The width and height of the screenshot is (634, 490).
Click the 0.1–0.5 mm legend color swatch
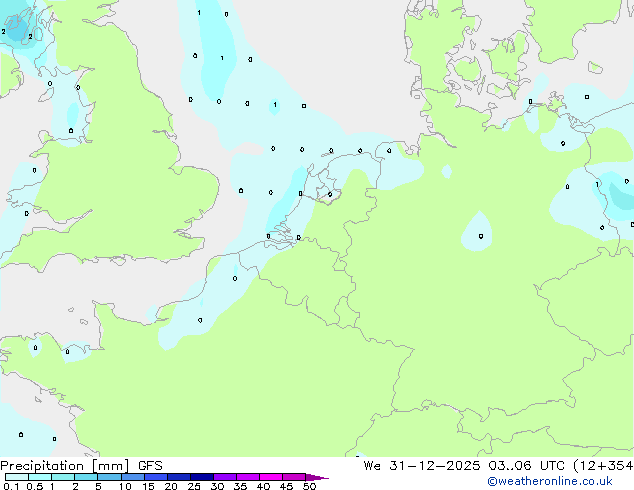tap(17, 477)
